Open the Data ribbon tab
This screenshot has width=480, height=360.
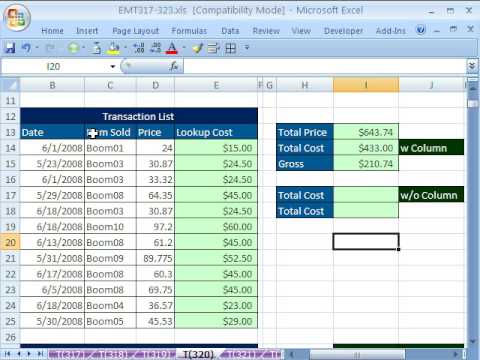point(230,31)
